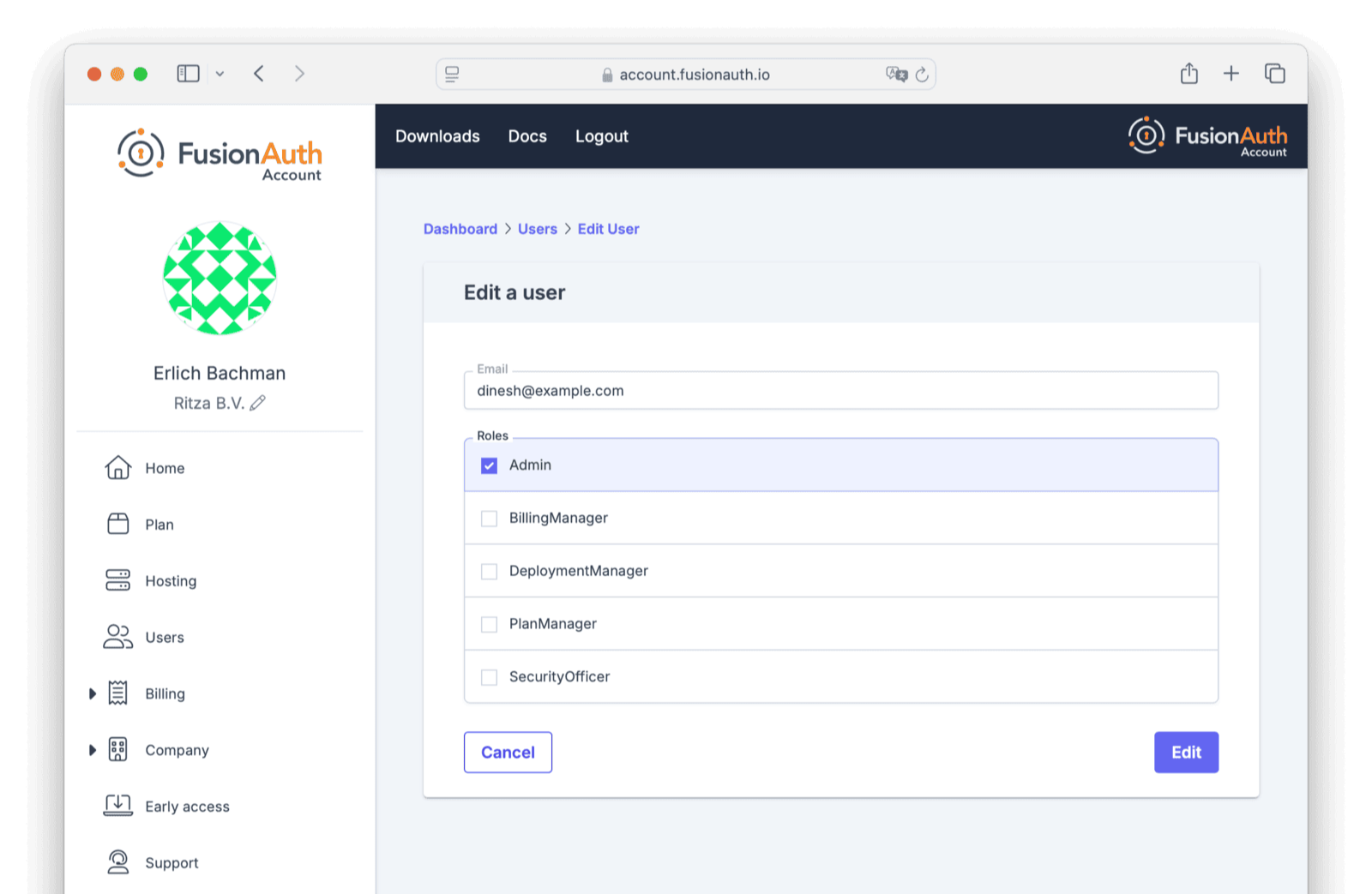Viewport: 1372px width, 894px height.
Task: Click the Early access download icon
Action: (117, 806)
